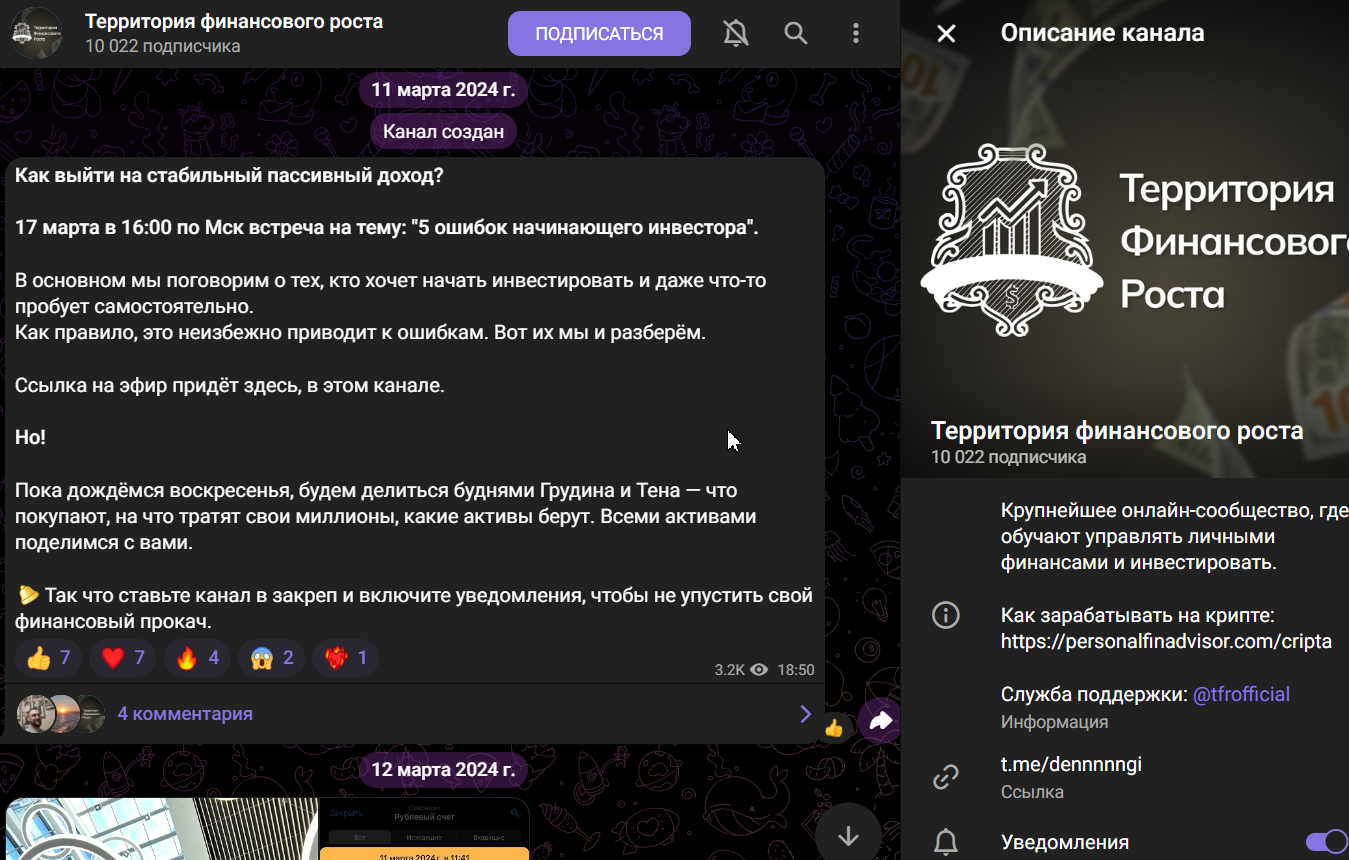
Task: Click the Описание канала panel title
Action: 1102,33
